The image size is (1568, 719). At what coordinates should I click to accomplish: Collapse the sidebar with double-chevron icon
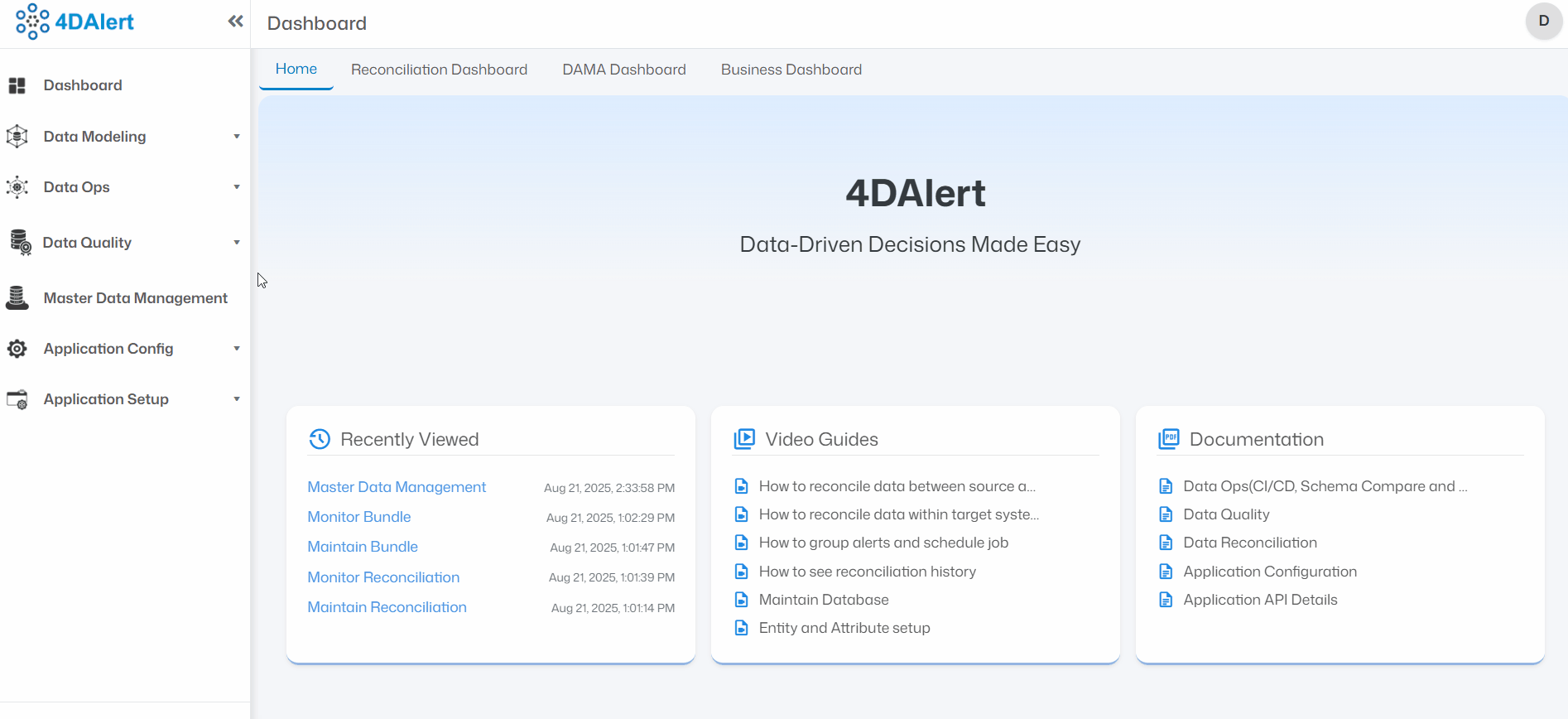(235, 22)
